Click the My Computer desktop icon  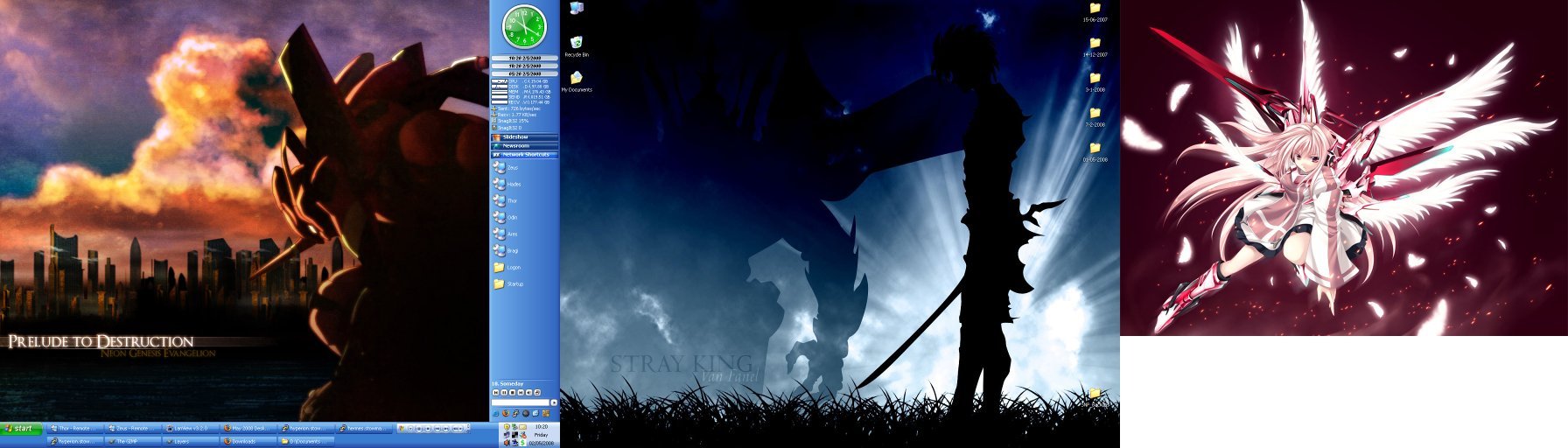click(x=576, y=8)
